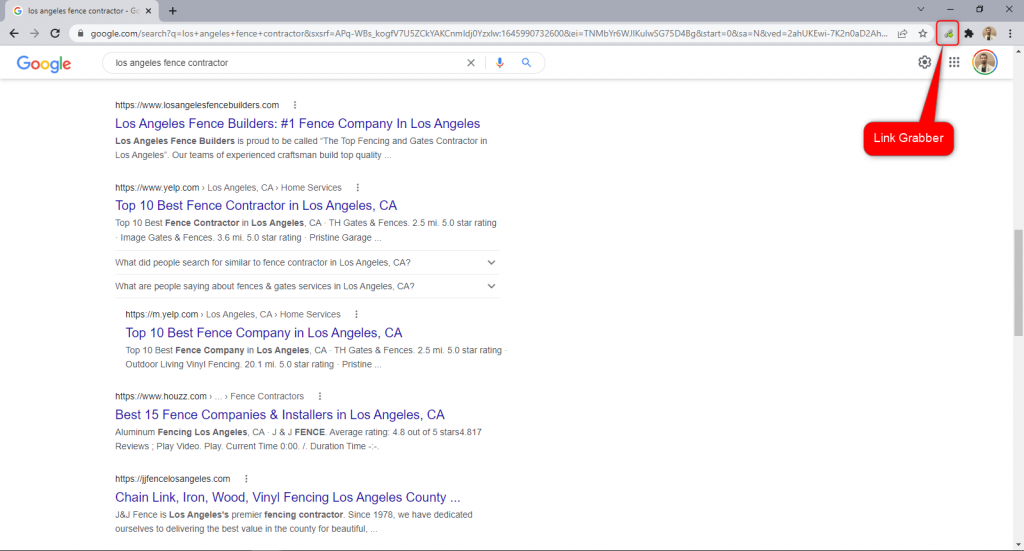The width and height of the screenshot is (1024, 551).
Task: Open a new browser tab
Action: (x=173, y=10)
